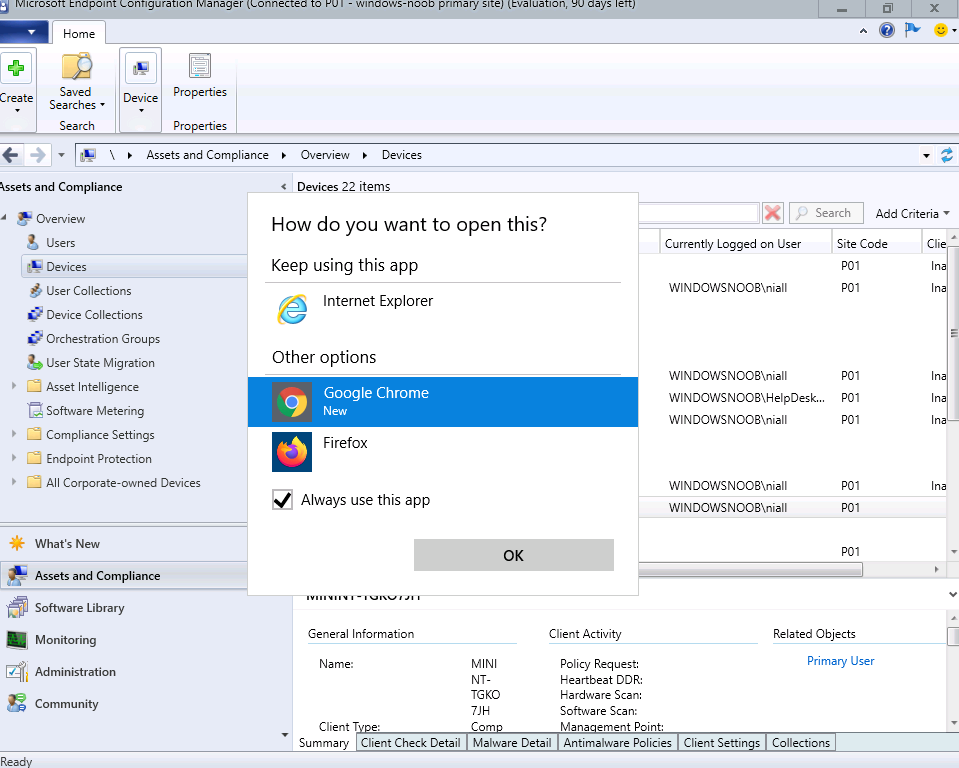Click OK in the open-with dialog
Viewport: 959px width, 768px height.
click(514, 555)
